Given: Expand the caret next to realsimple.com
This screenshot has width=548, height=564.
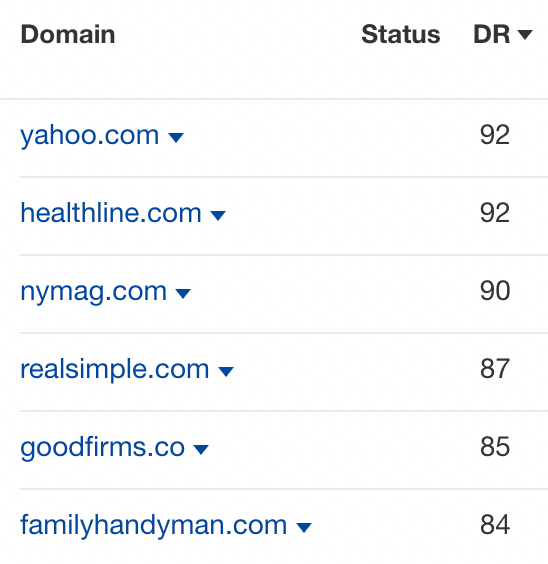Looking at the screenshot, I should [226, 372].
